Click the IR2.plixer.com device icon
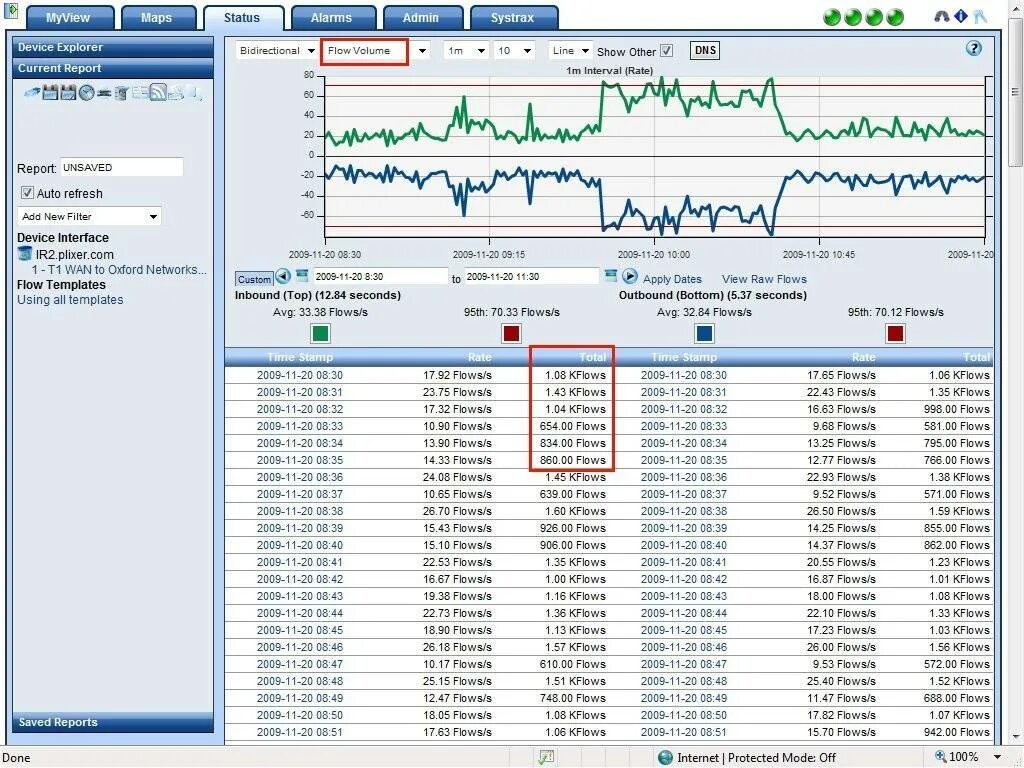1024x768 pixels. point(25,254)
